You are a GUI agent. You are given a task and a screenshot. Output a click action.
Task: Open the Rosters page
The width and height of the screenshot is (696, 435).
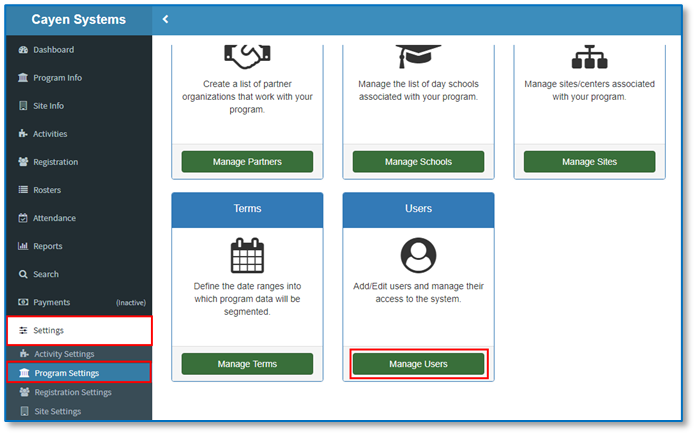click(79, 190)
